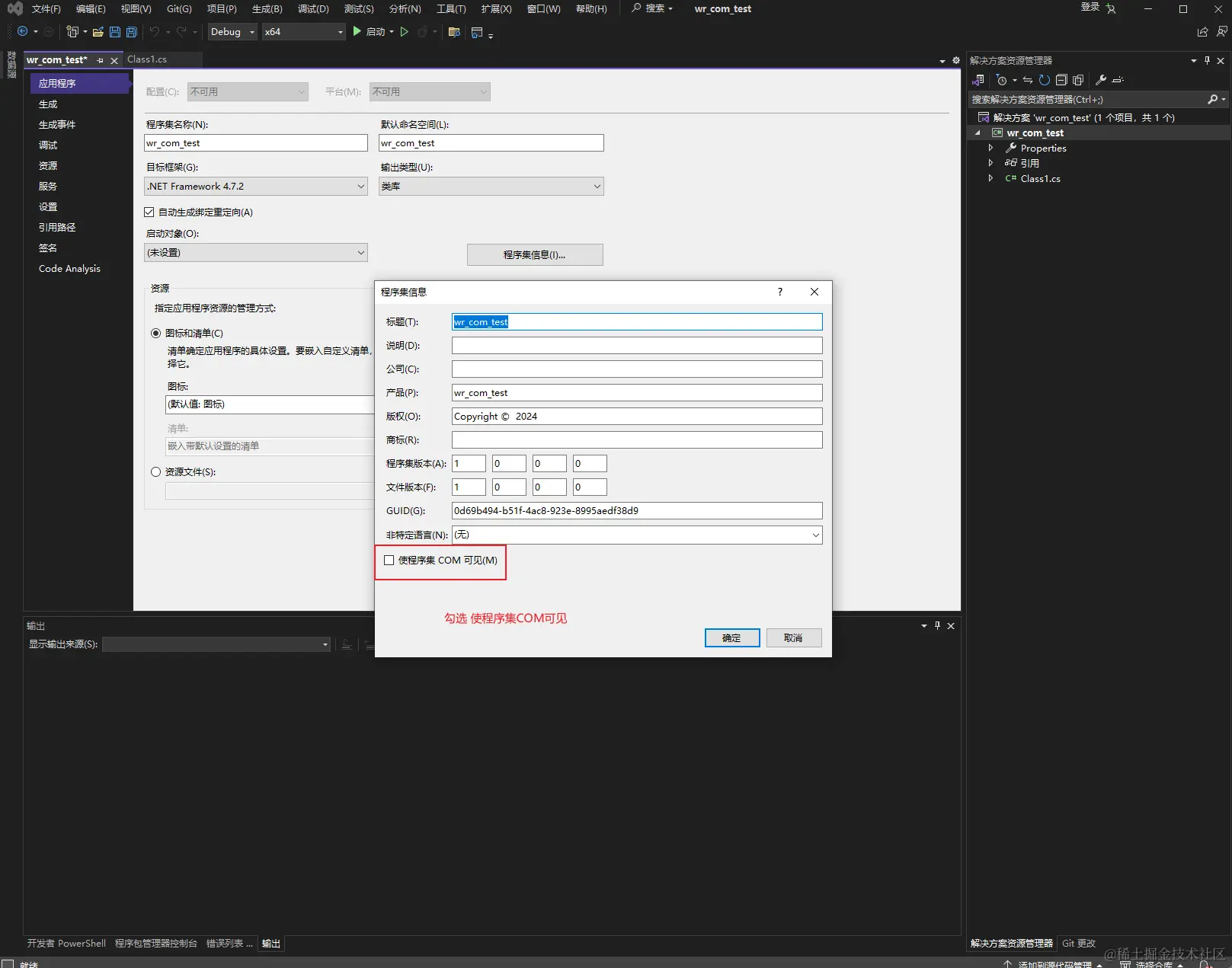Click the Navigate Backward arrow icon

click(x=22, y=31)
